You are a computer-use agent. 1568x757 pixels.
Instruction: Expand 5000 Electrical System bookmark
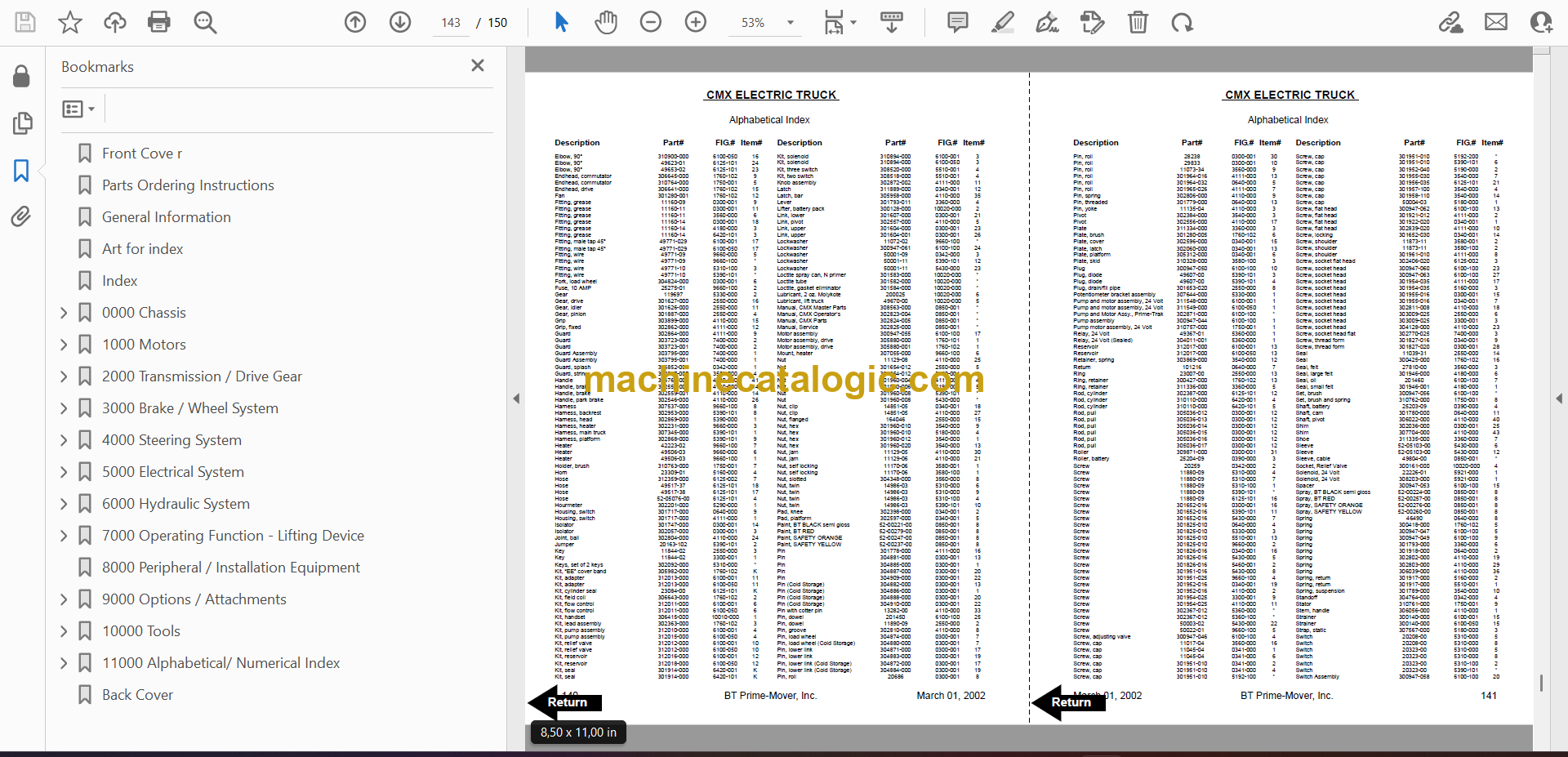coord(65,472)
